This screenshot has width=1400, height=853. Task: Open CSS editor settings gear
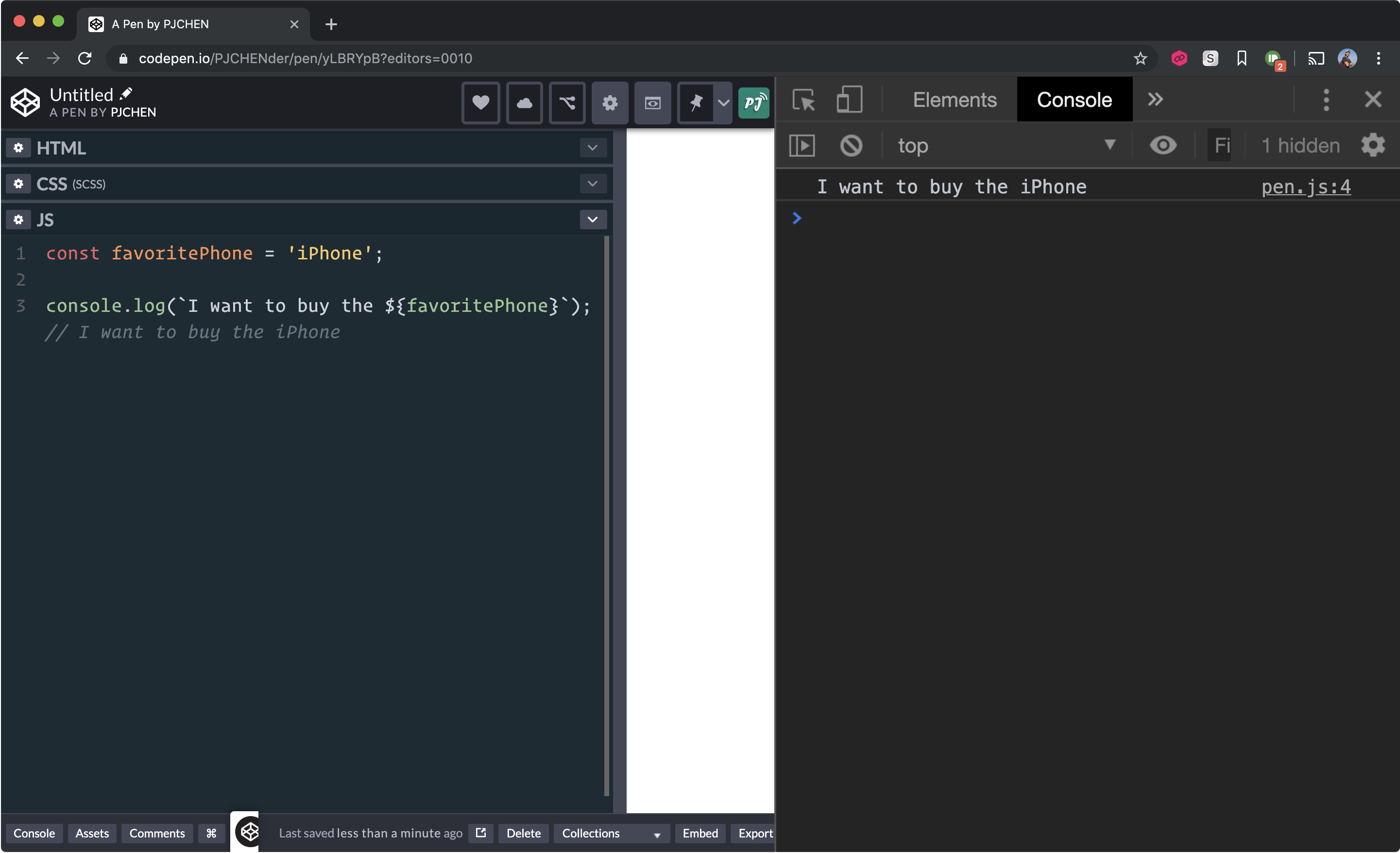[x=18, y=184]
